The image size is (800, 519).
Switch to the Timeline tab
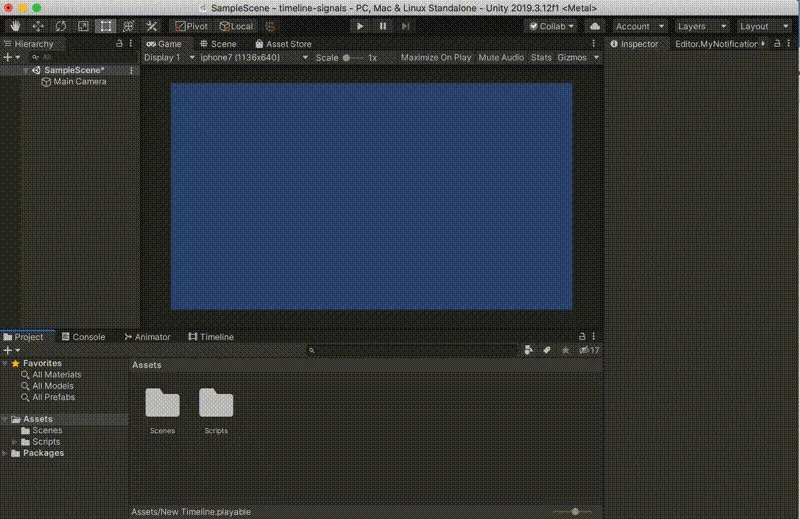210,337
